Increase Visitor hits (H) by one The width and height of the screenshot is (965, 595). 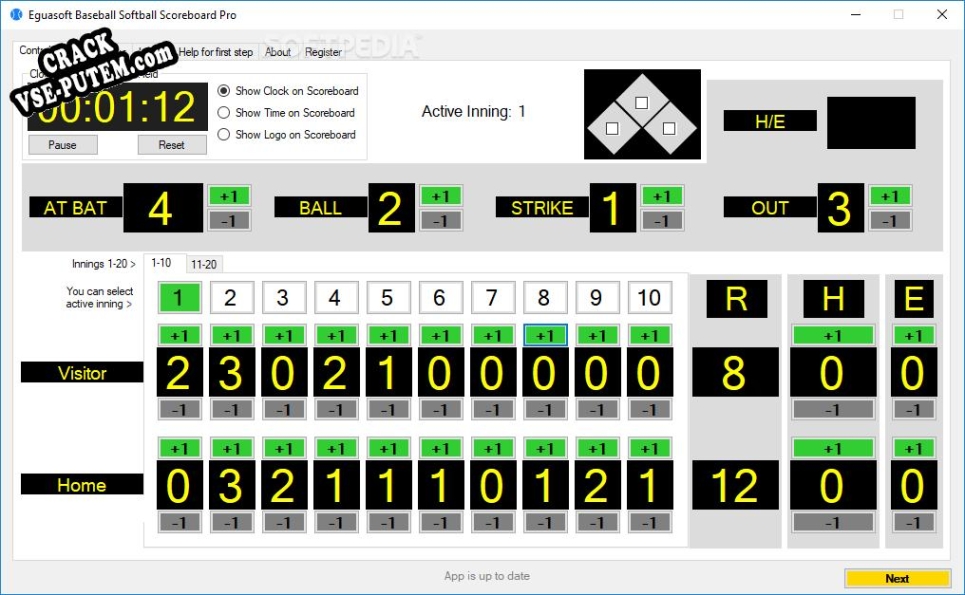click(x=833, y=335)
